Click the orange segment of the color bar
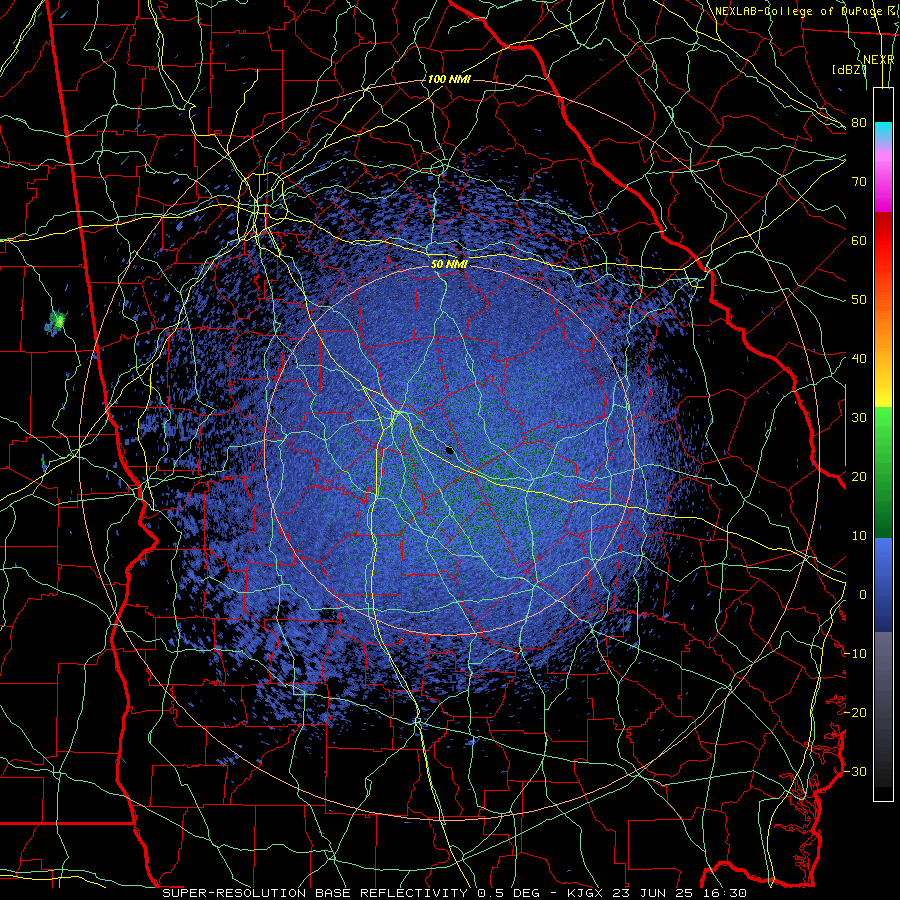 [883, 327]
